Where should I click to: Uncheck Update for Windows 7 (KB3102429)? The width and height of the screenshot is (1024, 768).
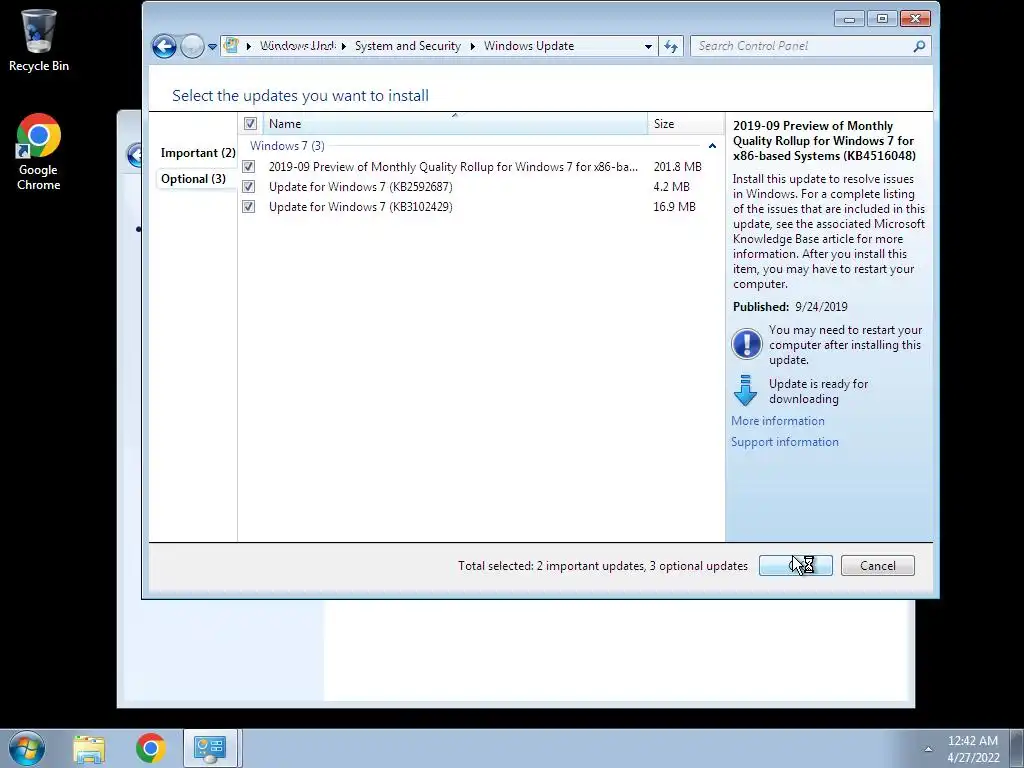click(x=249, y=207)
